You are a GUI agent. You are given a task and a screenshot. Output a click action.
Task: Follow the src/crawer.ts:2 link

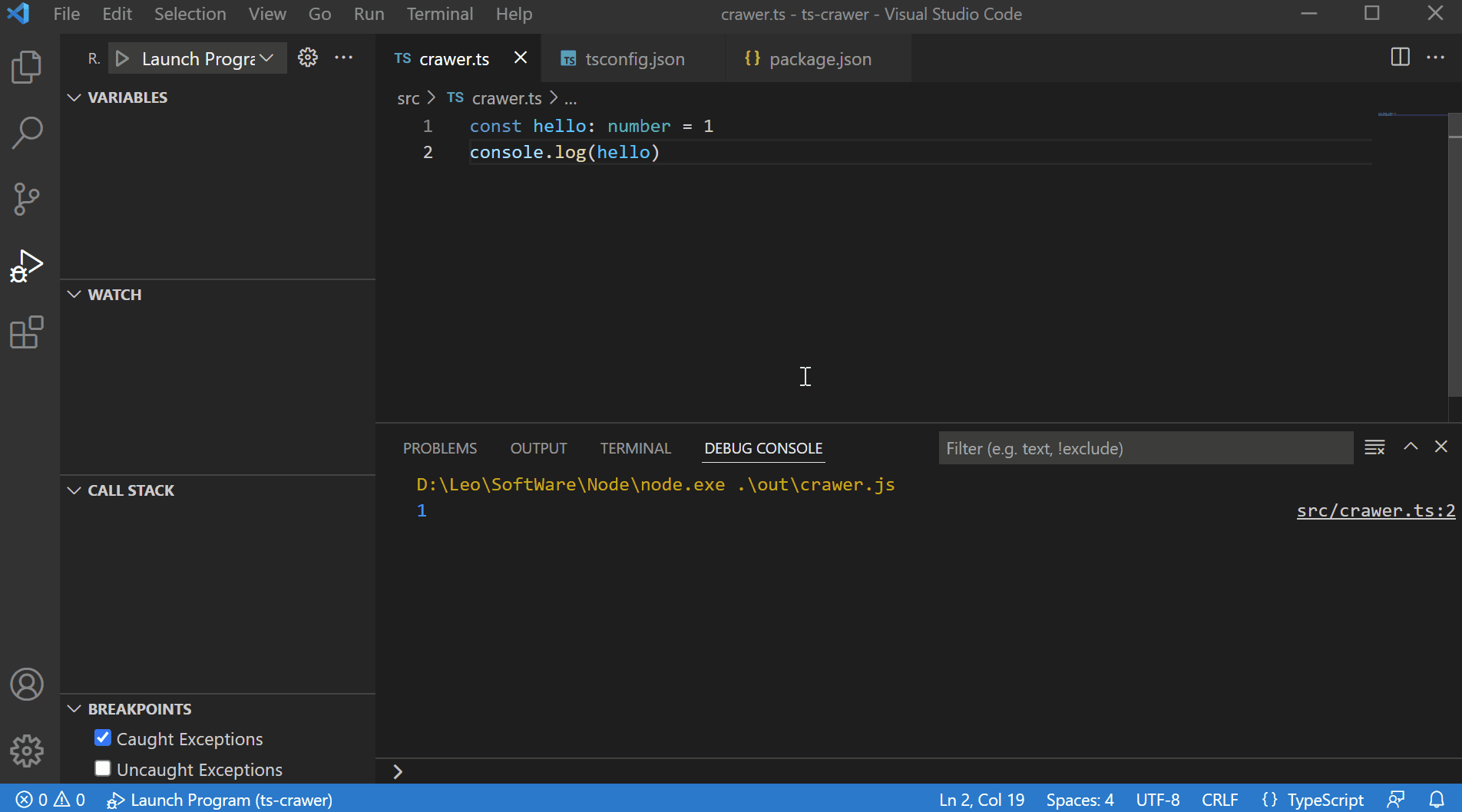[1375, 510]
